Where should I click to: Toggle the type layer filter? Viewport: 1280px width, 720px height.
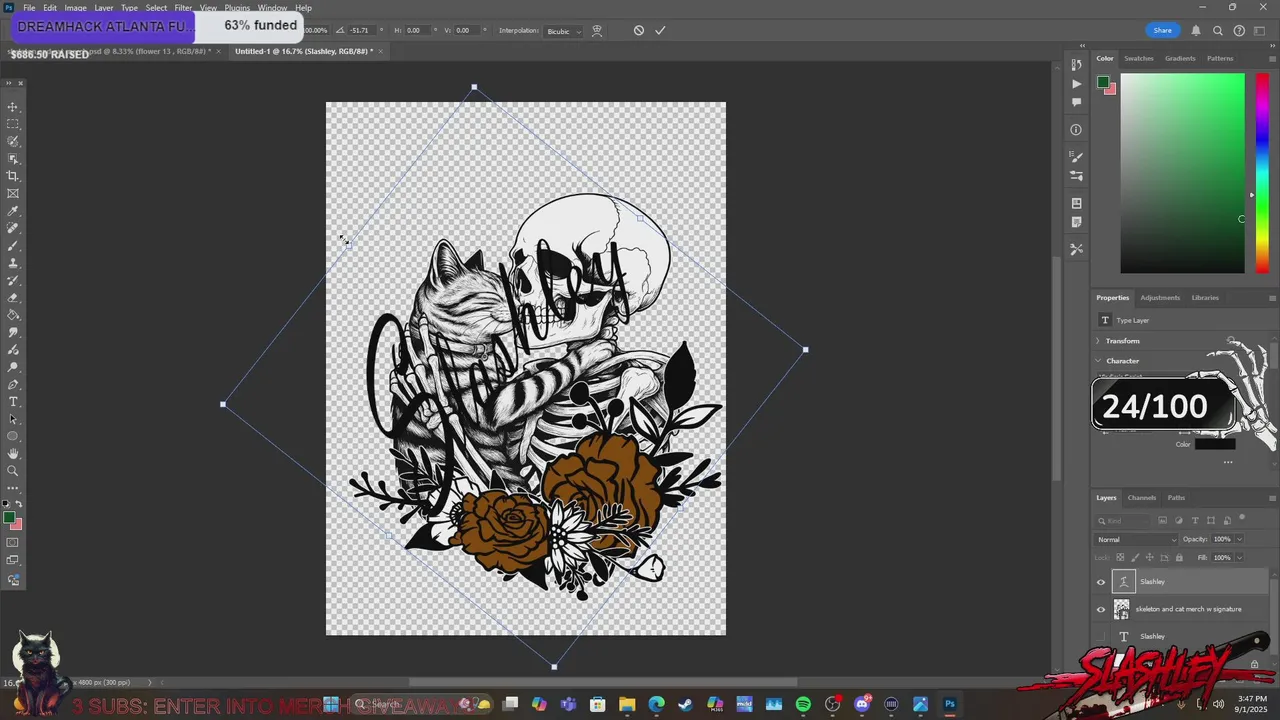[1194, 520]
